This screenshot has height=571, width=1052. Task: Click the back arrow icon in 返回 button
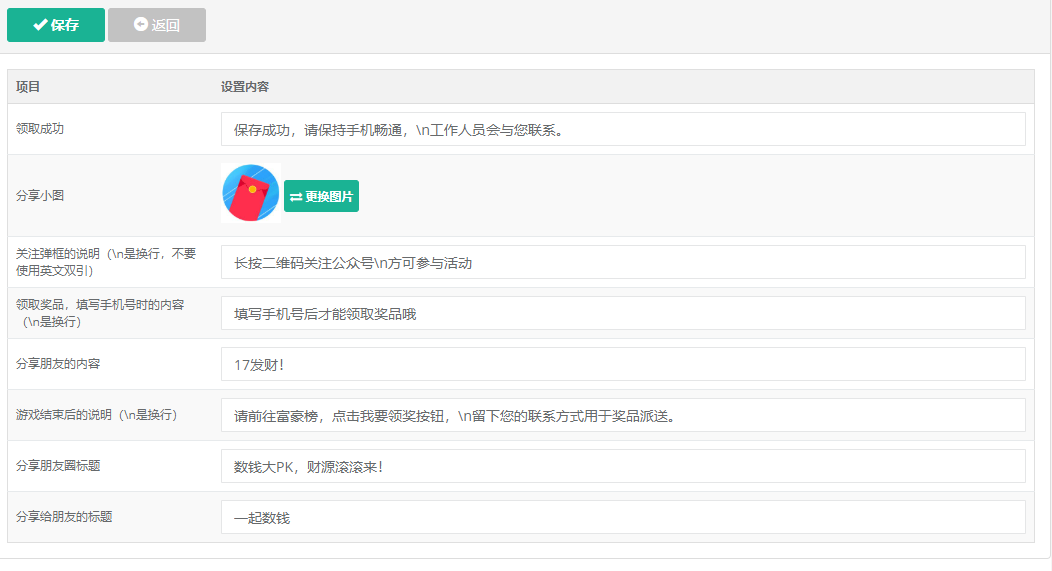[140, 24]
